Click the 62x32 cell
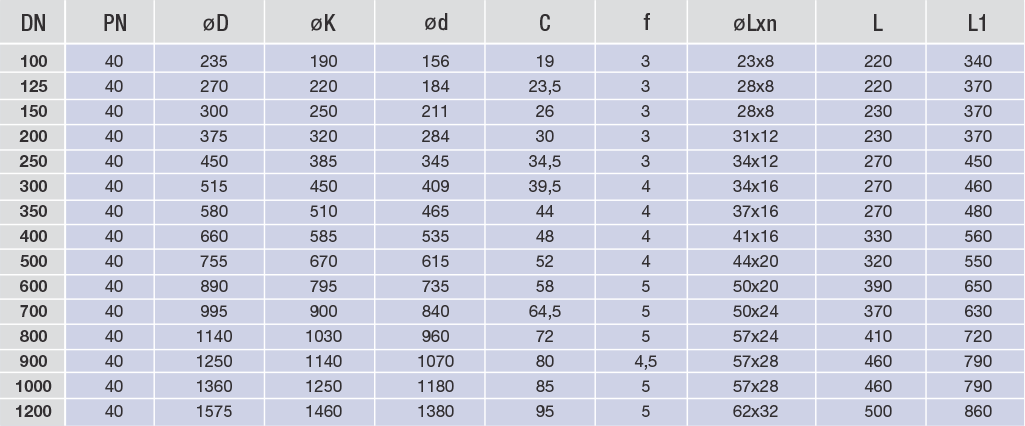The image size is (1025, 426). tap(755, 411)
